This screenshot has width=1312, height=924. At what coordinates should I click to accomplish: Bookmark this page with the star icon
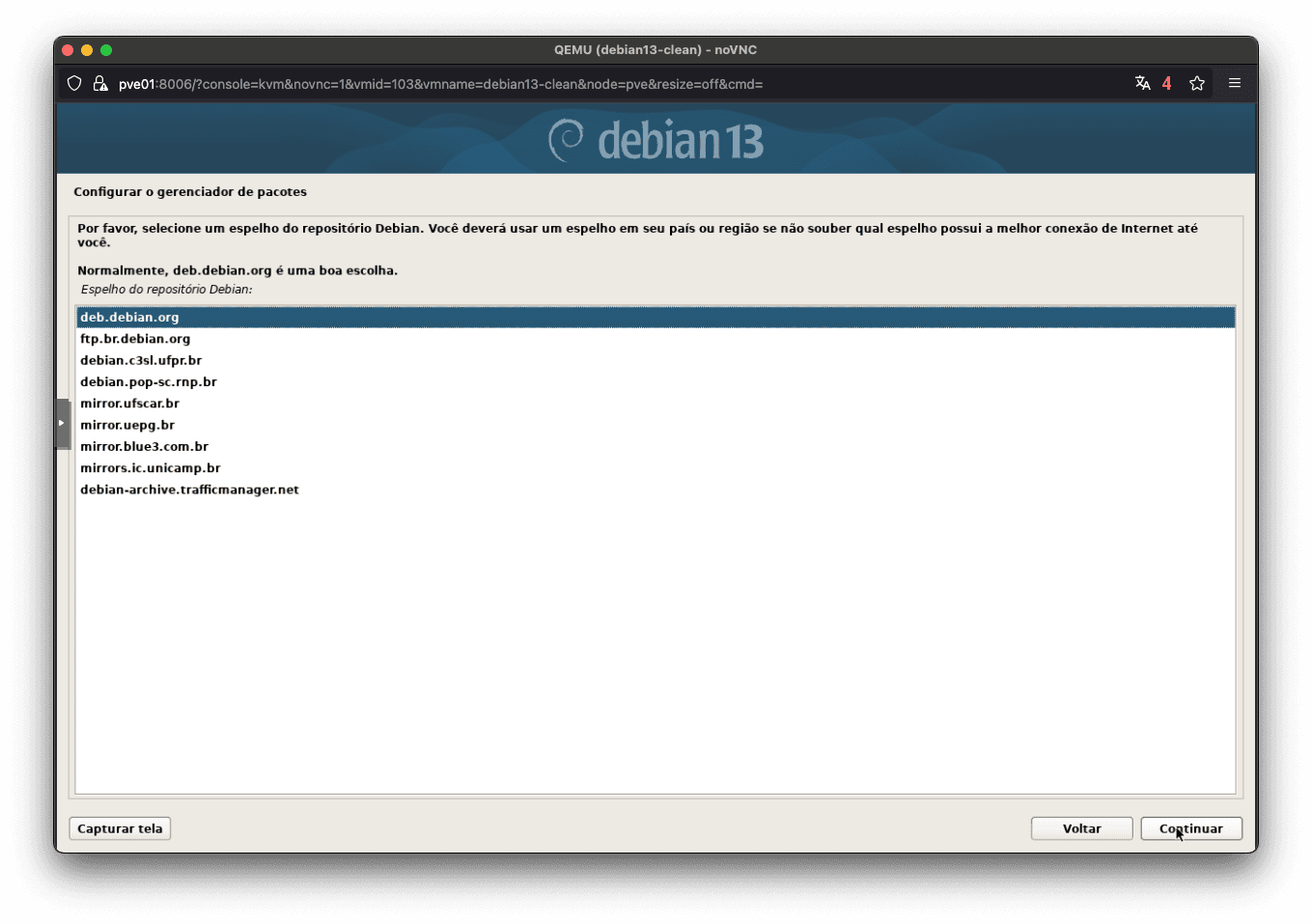1197,83
